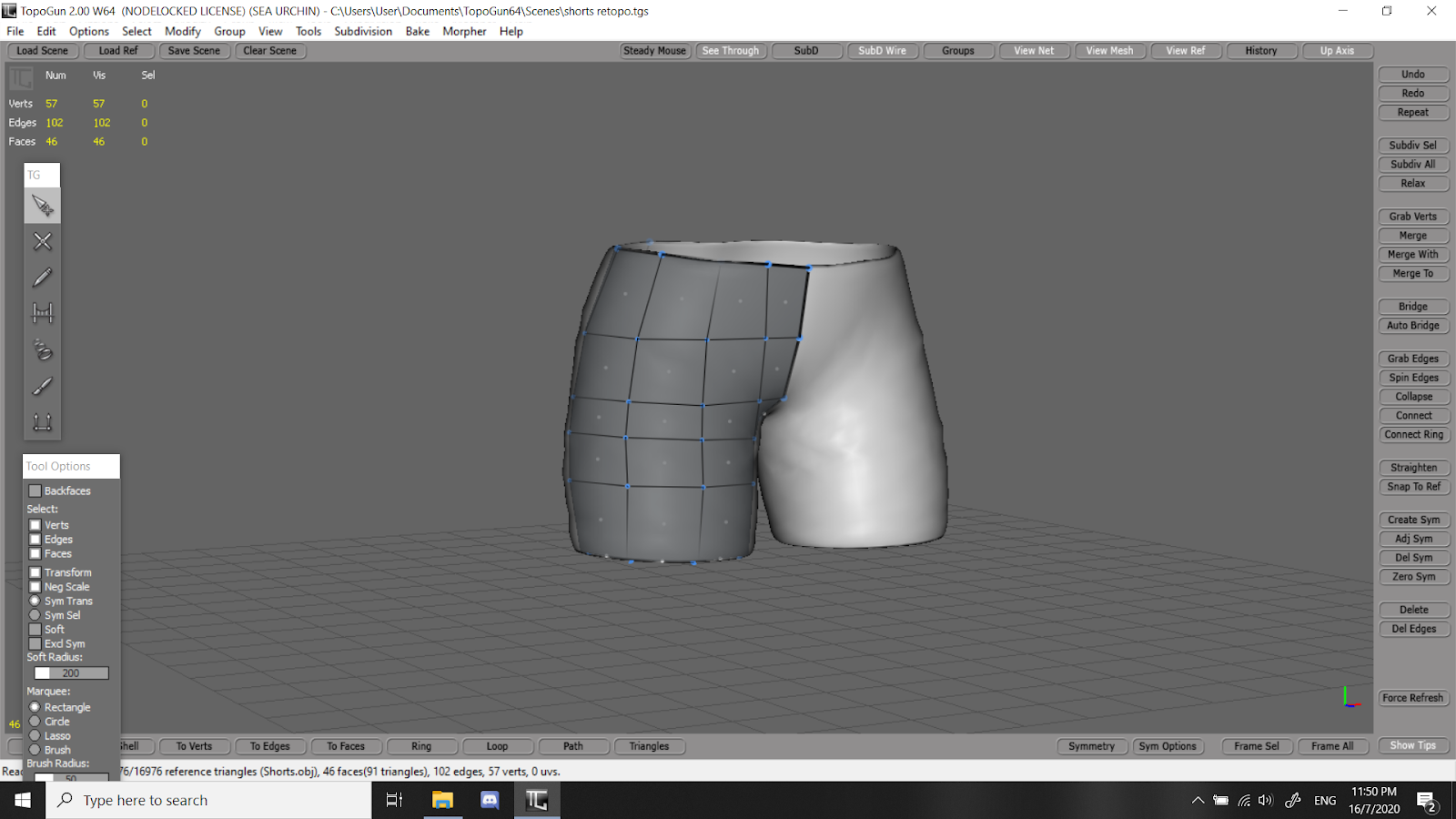Choose Circle marquee mode

pos(35,722)
